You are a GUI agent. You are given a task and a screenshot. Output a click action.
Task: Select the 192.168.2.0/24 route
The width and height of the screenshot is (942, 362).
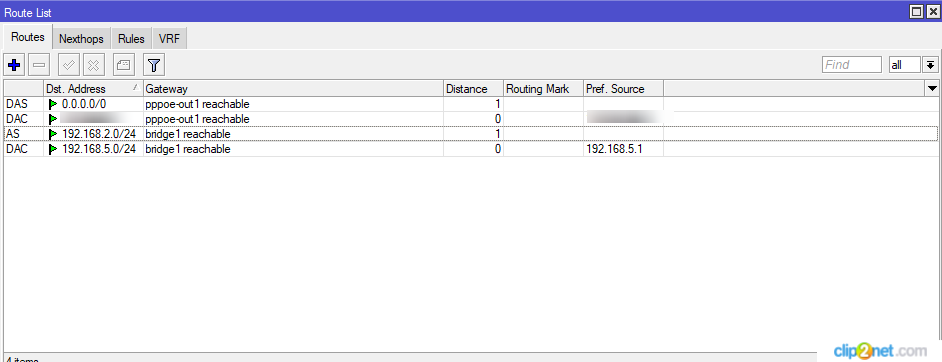(x=470, y=134)
